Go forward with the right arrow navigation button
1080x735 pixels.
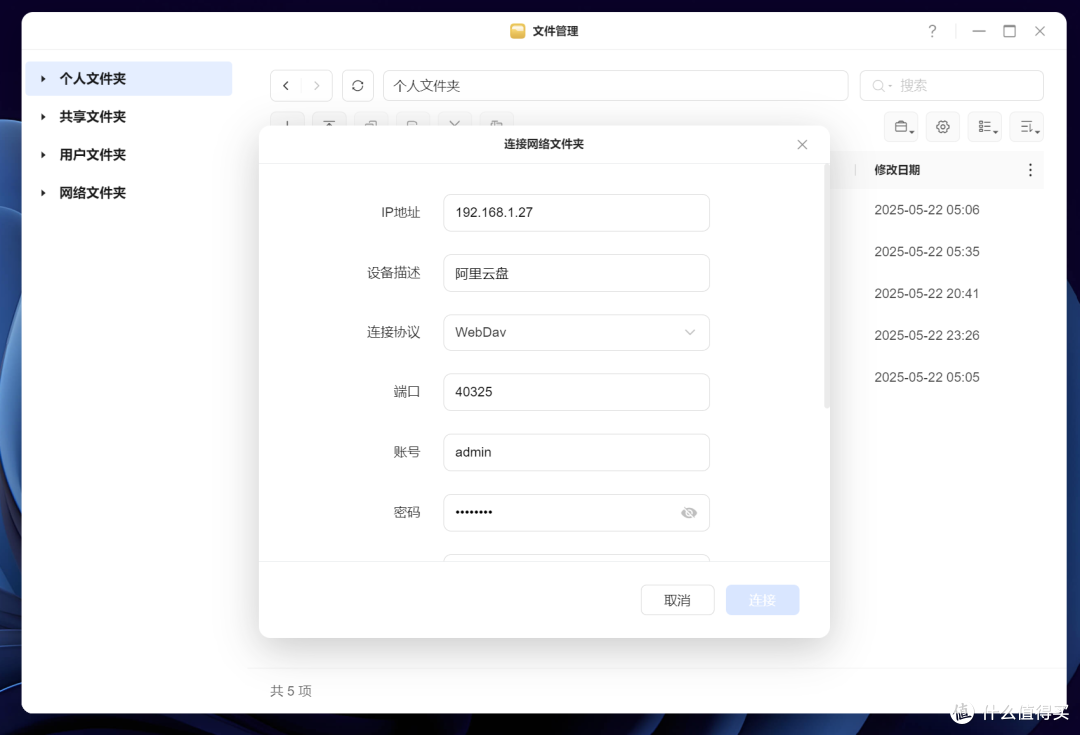[317, 85]
